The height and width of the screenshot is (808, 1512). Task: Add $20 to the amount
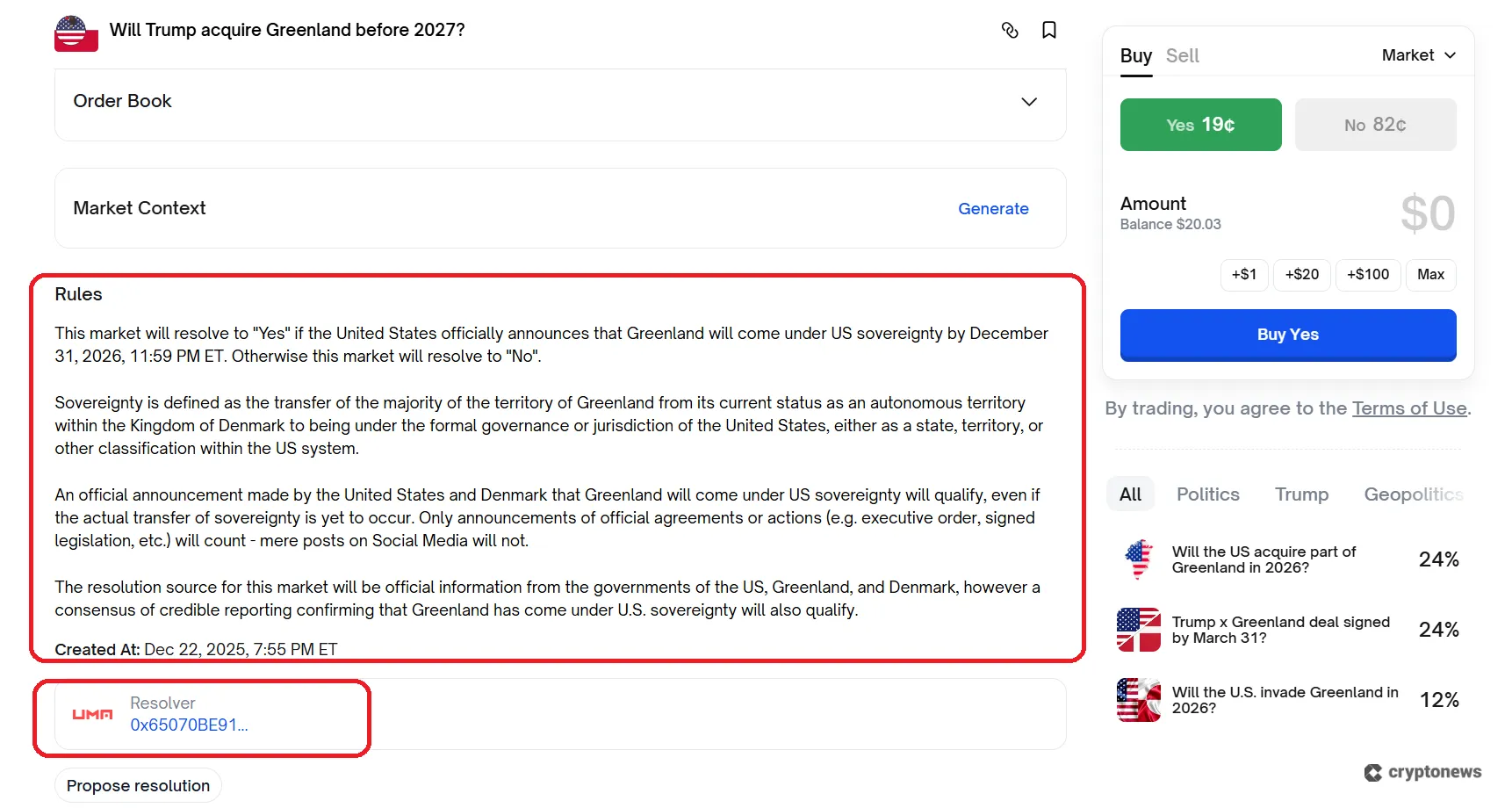pyautogui.click(x=1301, y=275)
